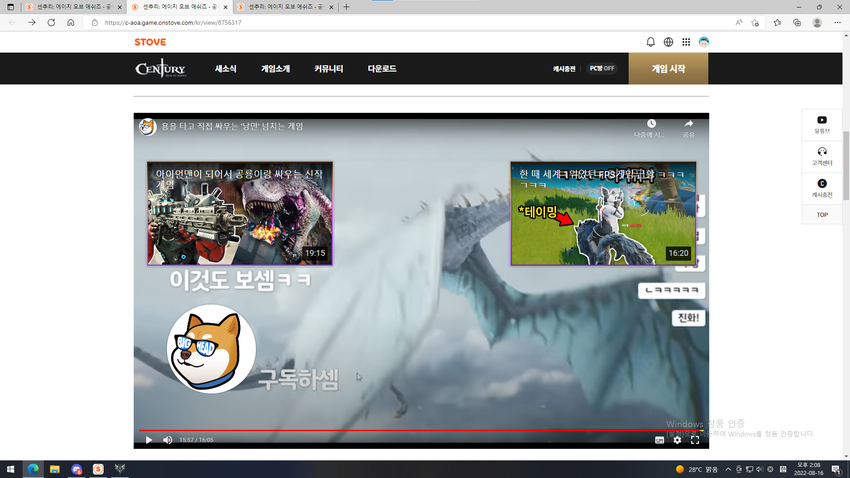This screenshot has width=850, height=478.
Task: Enter video fullscreen mode
Action: coord(695,440)
